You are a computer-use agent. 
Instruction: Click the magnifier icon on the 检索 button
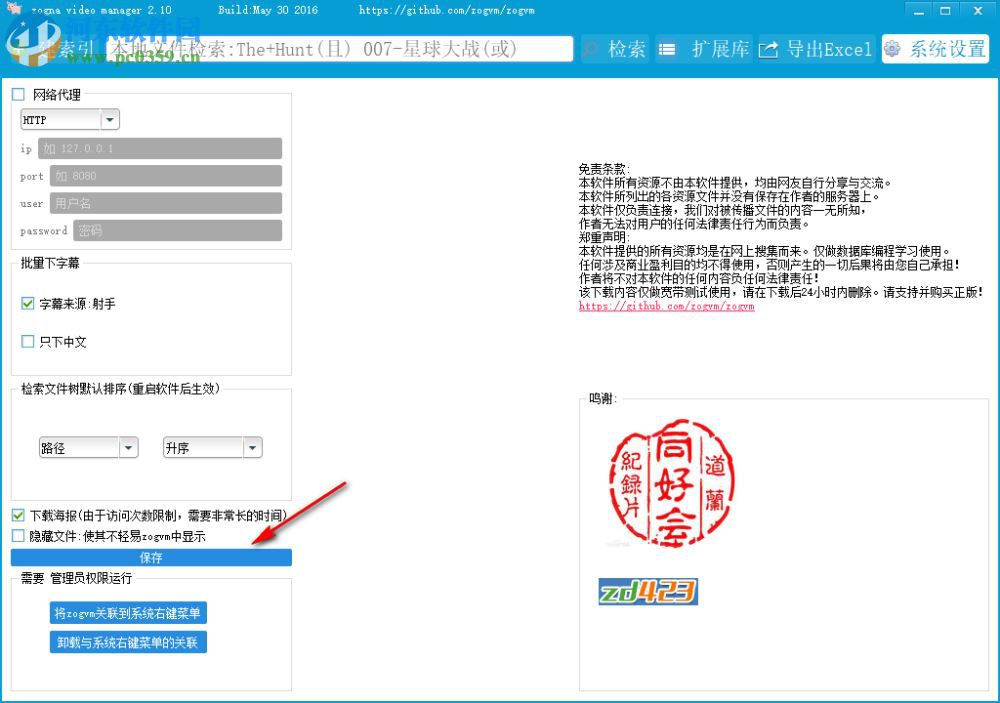(x=592, y=48)
